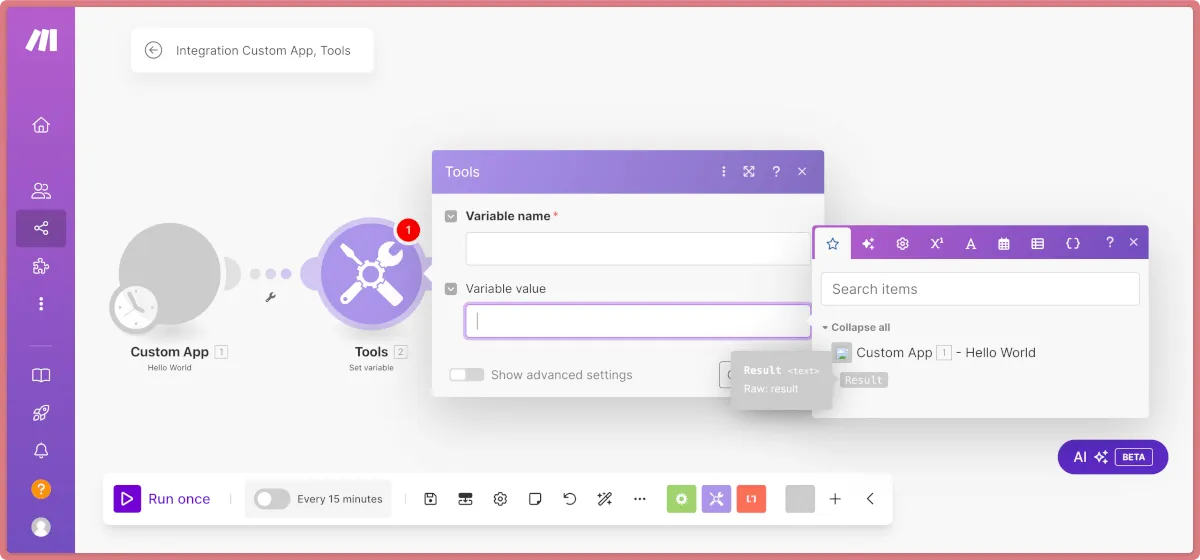Open rocket What's New icon

[x=41, y=413]
